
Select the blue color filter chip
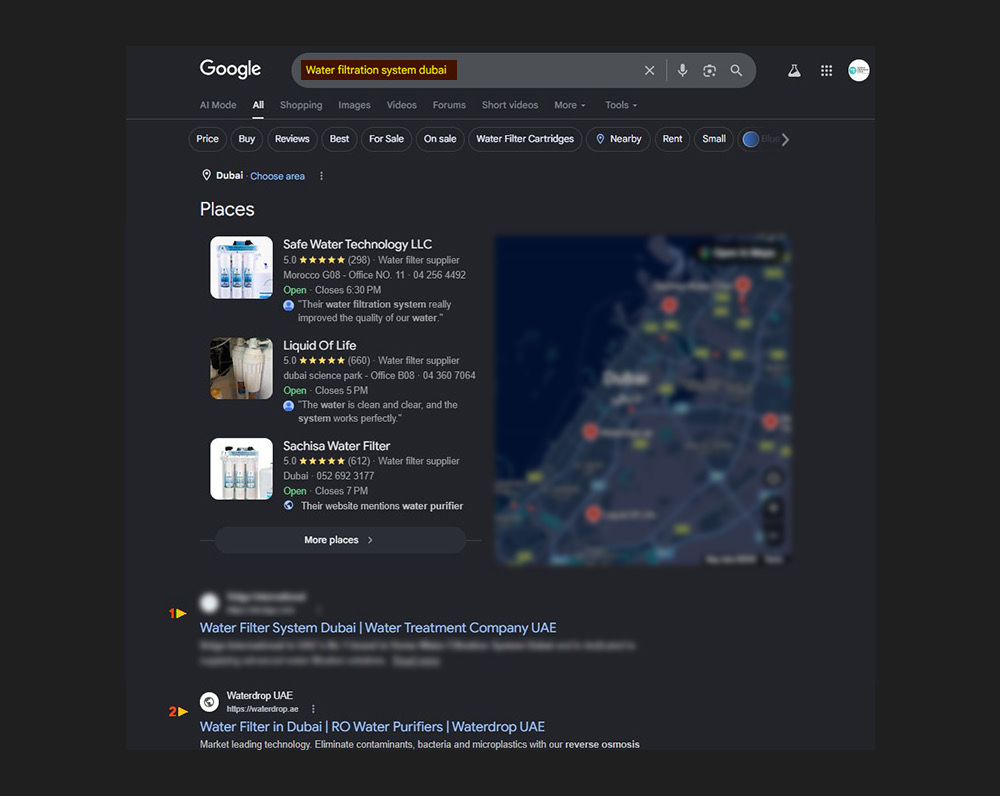[x=758, y=139]
